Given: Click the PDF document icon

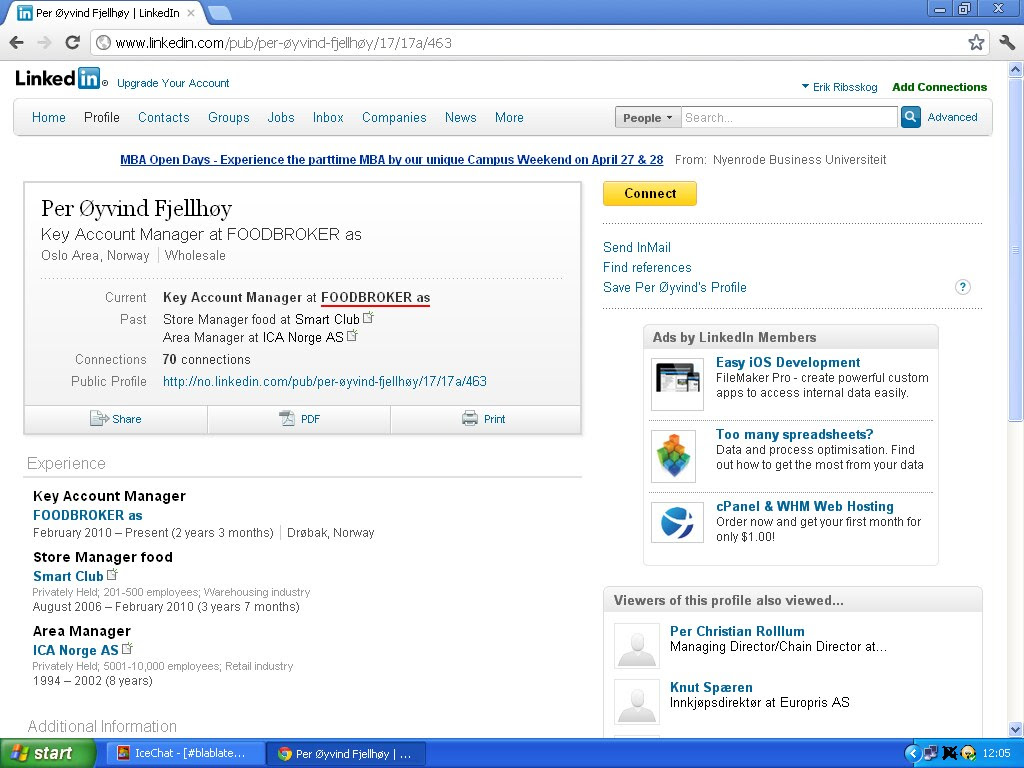Looking at the screenshot, I should 287,419.
